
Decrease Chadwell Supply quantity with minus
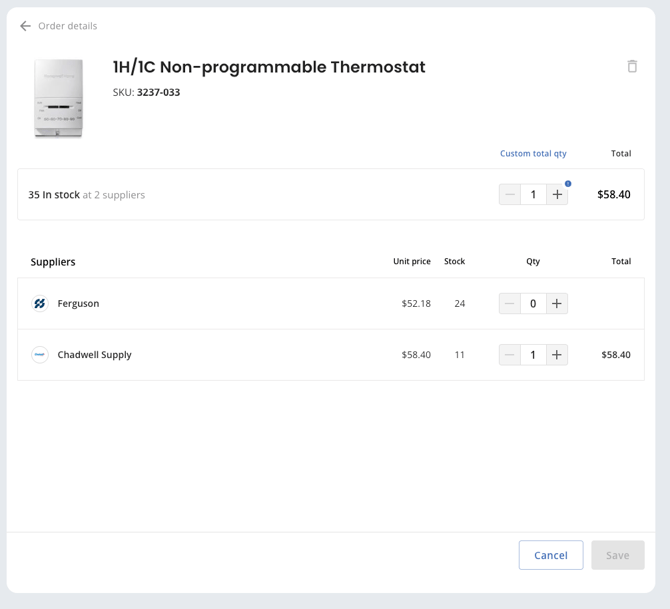[x=510, y=355]
